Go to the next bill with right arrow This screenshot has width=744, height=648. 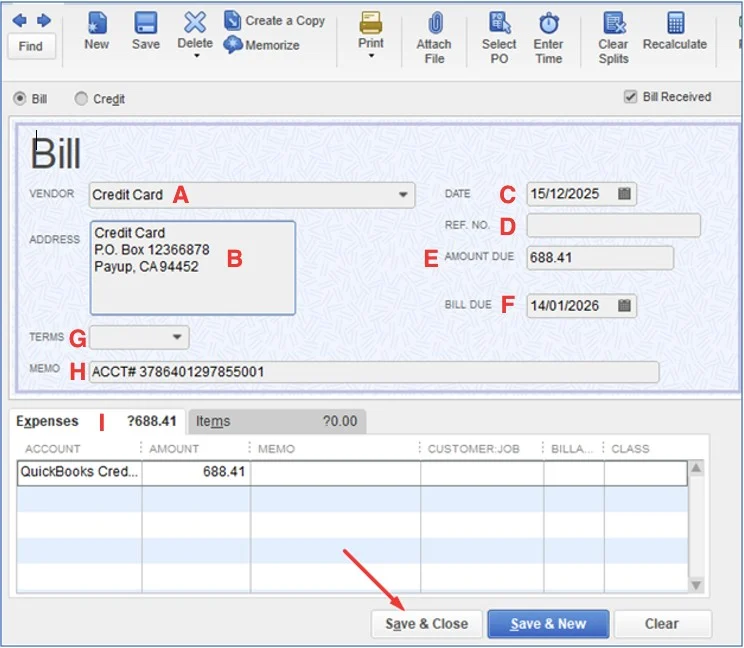[x=44, y=20]
